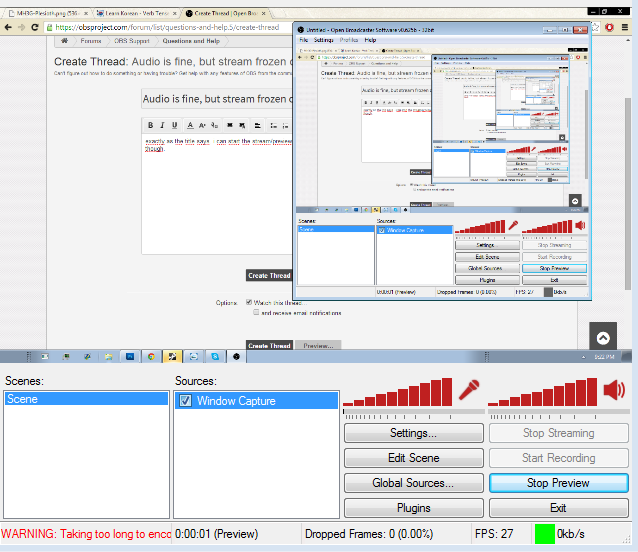Click the unlink icon in the editor

pyautogui.click(x=242, y=125)
